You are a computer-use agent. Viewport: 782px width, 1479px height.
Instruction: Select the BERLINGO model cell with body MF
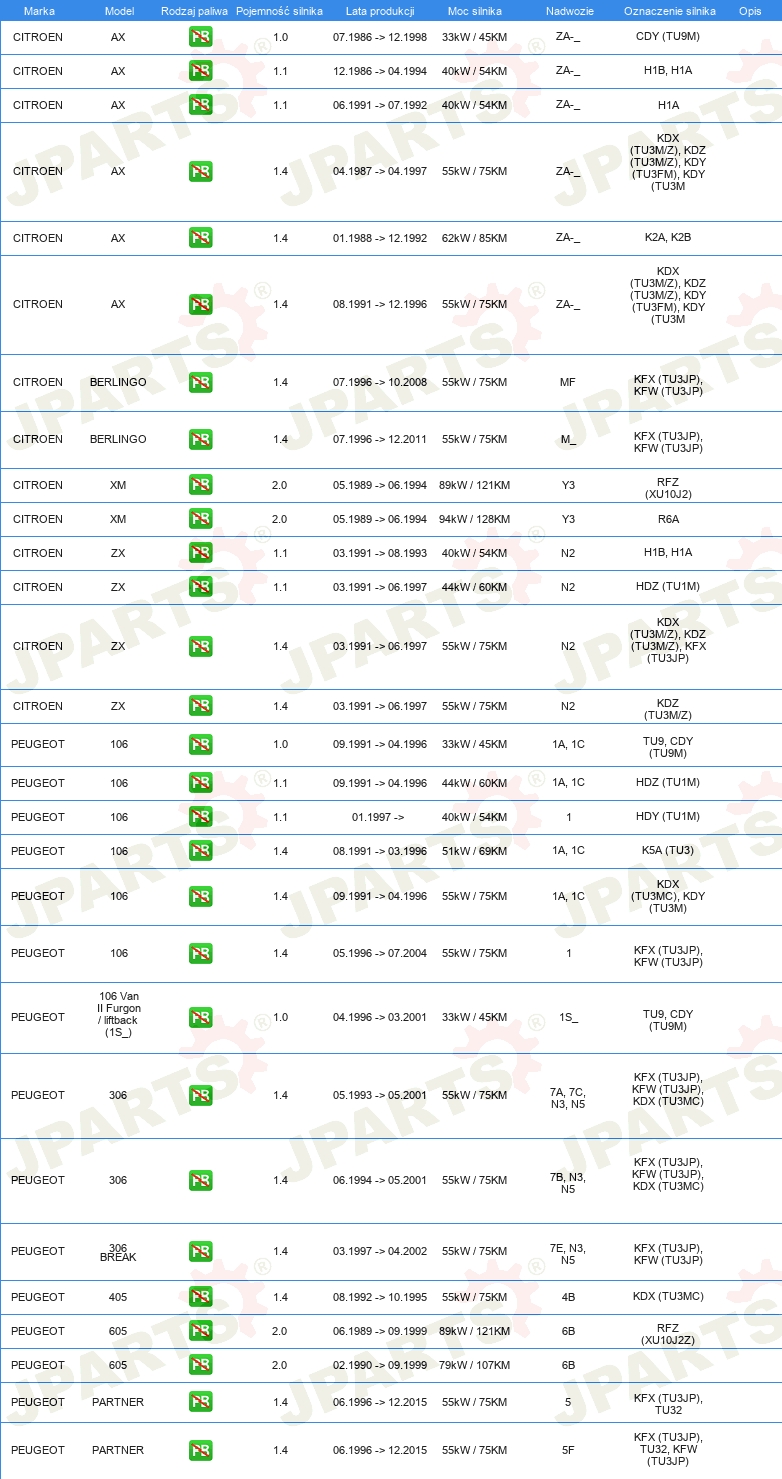tap(118, 382)
